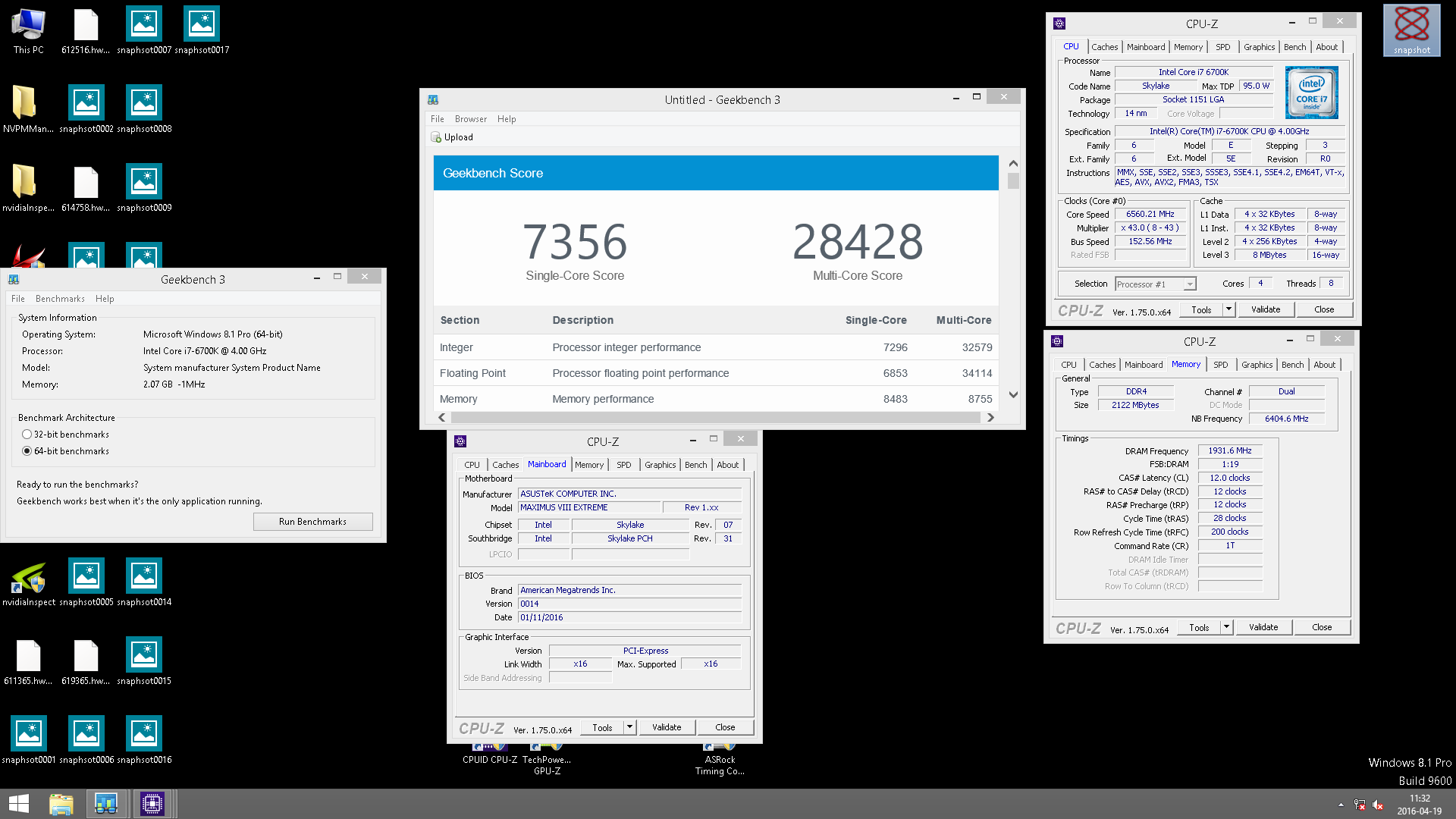Screen dimensions: 1456x819
Task: Click Close in Memory CPU-Z window
Action: pyautogui.click(x=1322, y=627)
